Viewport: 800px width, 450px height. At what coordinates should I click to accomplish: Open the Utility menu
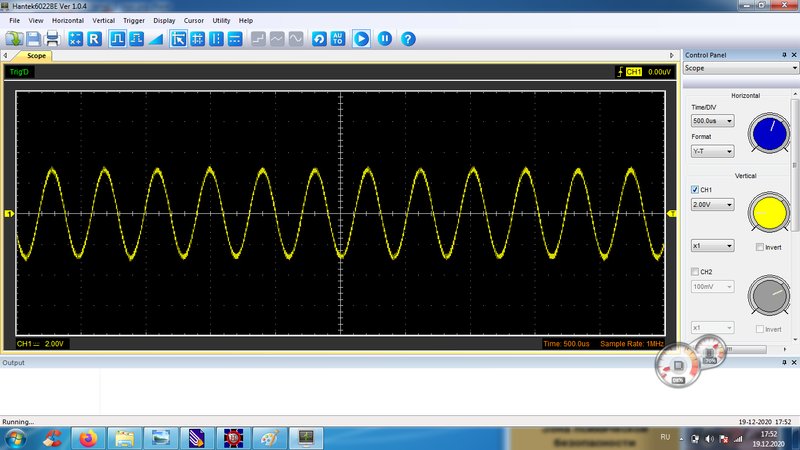[221, 20]
